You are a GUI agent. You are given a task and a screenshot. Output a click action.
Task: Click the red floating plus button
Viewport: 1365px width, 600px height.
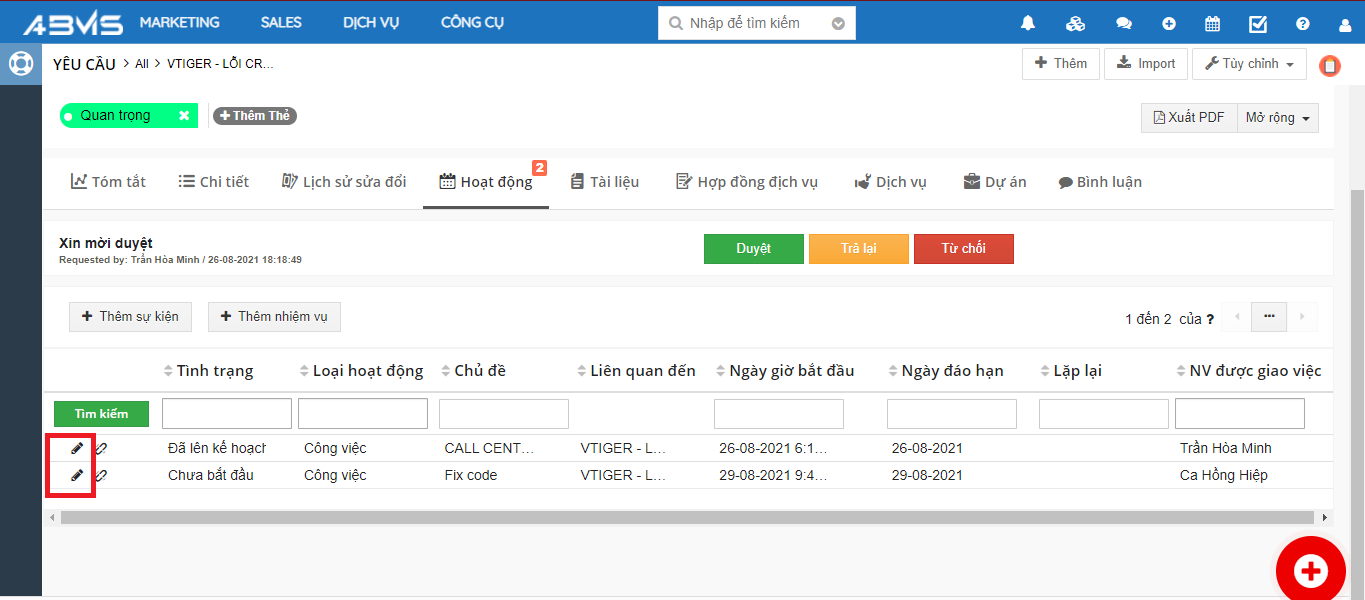(x=1310, y=570)
